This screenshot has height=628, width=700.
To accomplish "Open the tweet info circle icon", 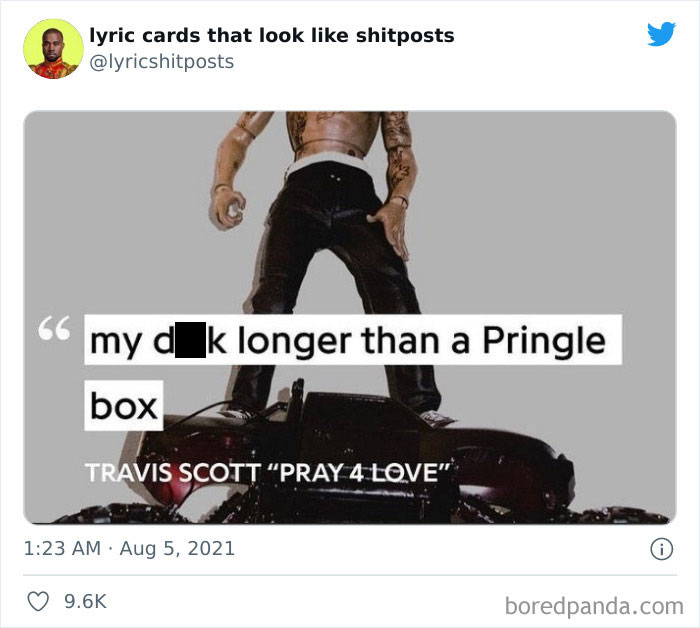I will pyautogui.click(x=661, y=549).
